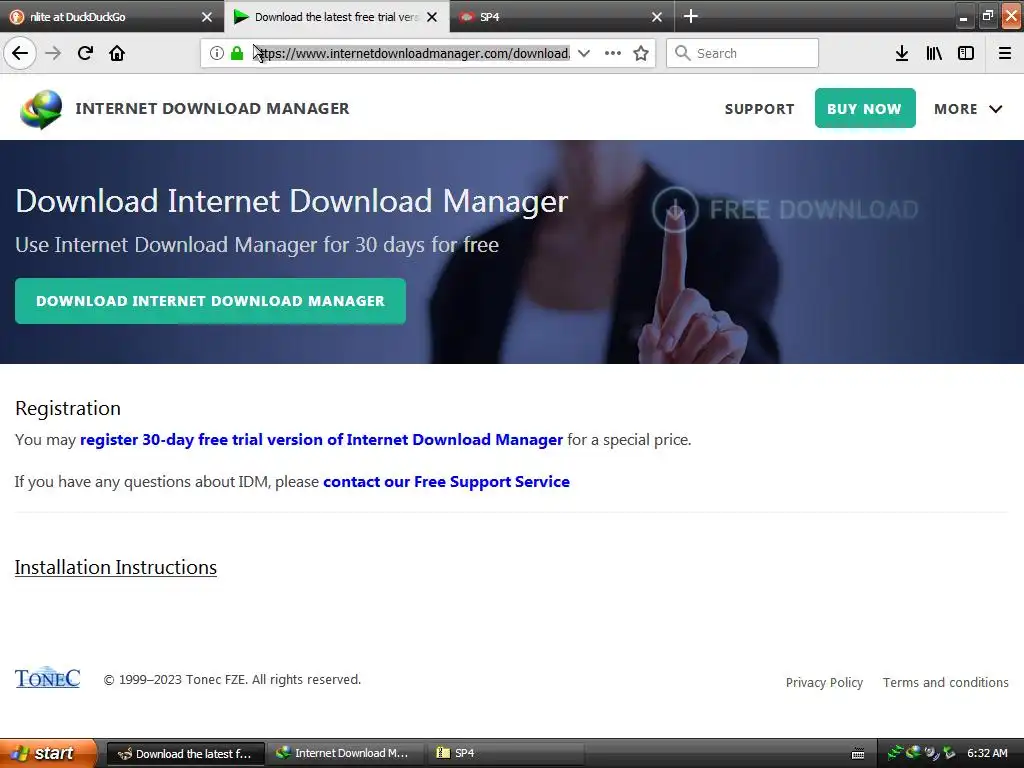
Task: Click the Tonec logo in footer
Action: click(x=48, y=679)
